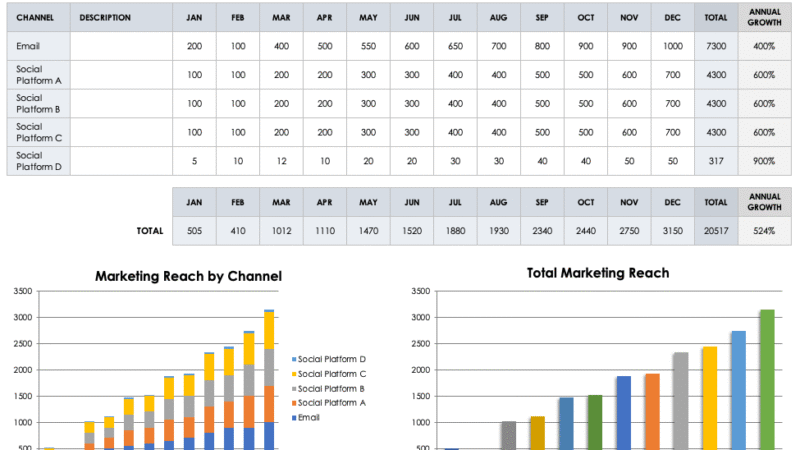Select monthly total 410 for FEB

tap(238, 231)
